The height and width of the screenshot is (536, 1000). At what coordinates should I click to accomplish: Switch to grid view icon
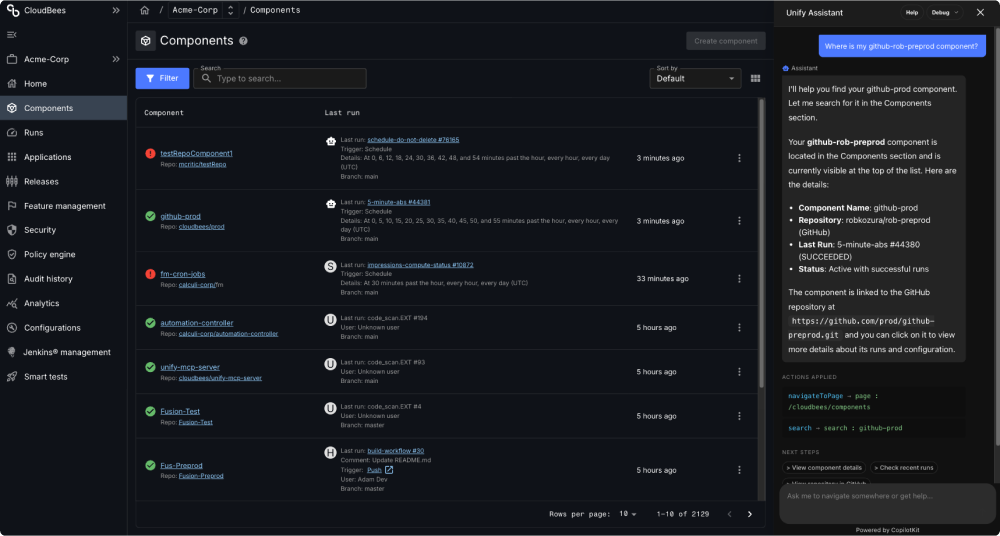pyautogui.click(x=756, y=78)
